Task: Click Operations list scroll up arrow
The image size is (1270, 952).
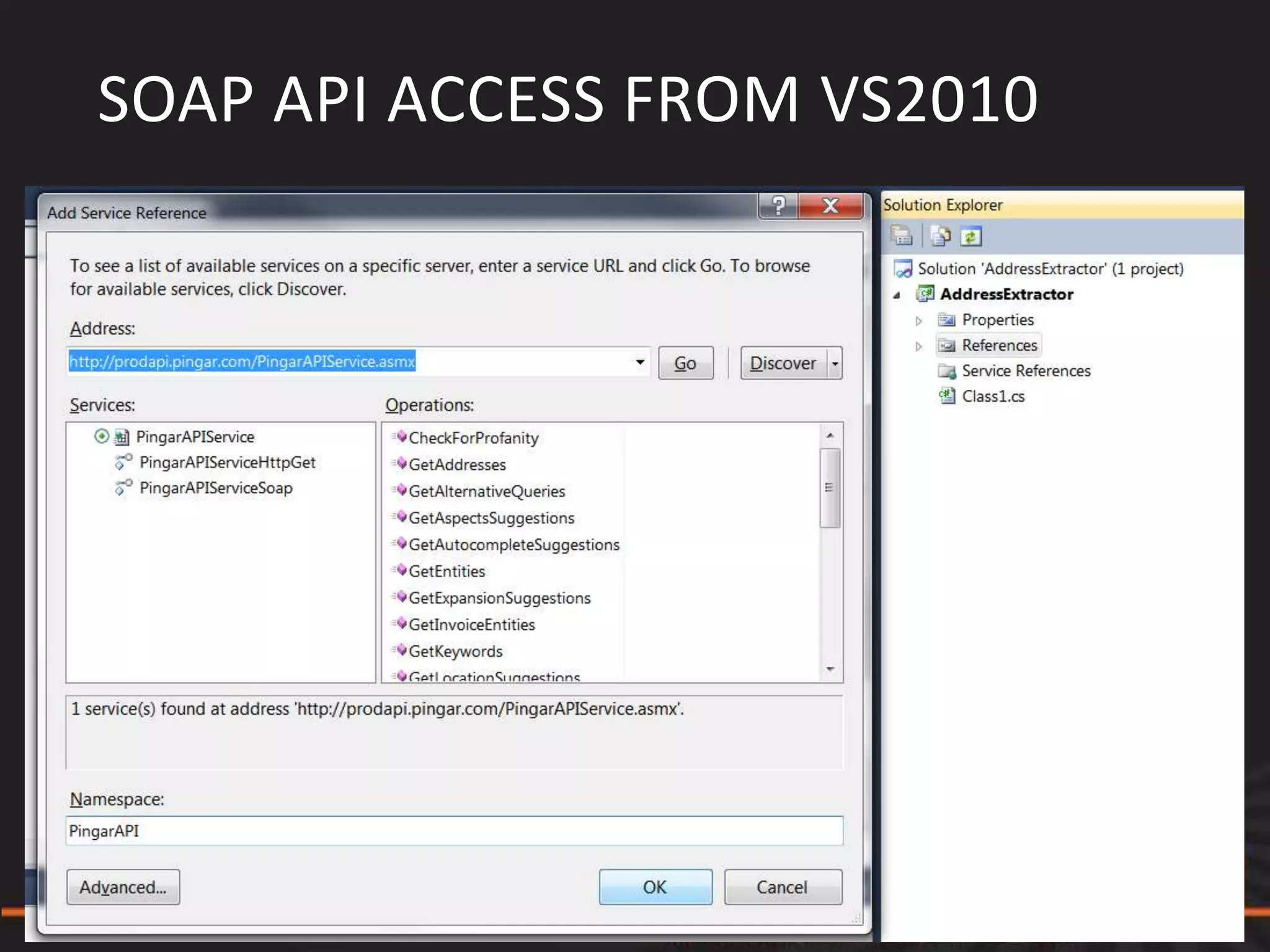Action: coord(830,436)
